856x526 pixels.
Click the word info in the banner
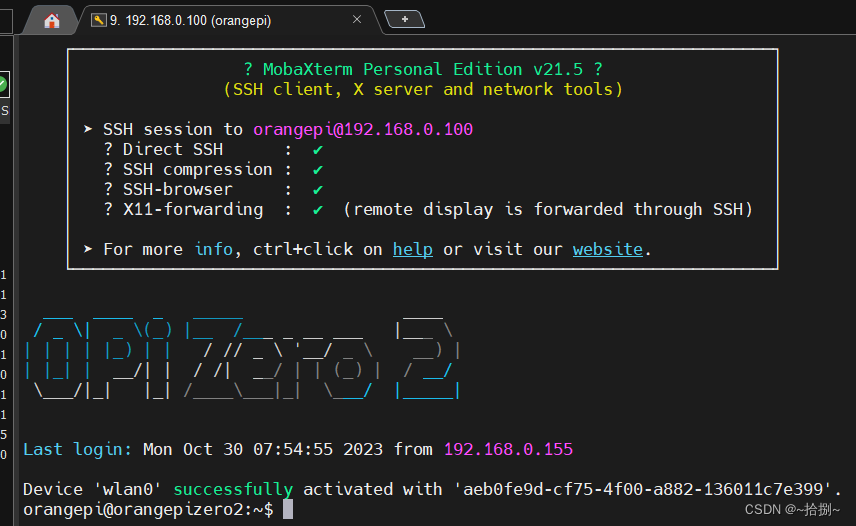click(213, 249)
